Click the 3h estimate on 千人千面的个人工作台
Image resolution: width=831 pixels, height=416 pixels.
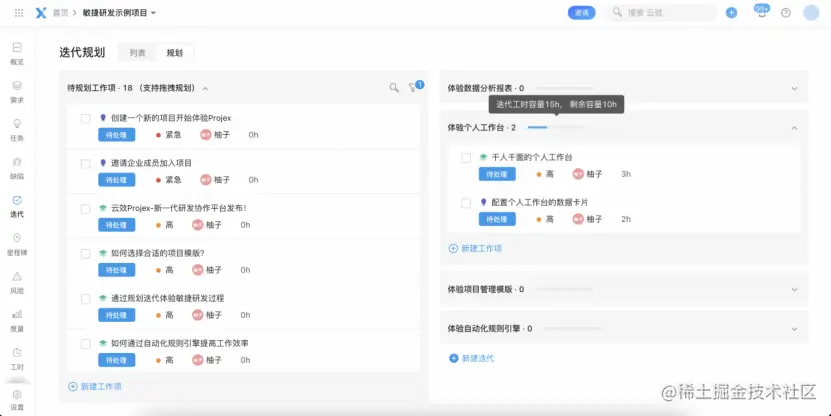coord(626,174)
